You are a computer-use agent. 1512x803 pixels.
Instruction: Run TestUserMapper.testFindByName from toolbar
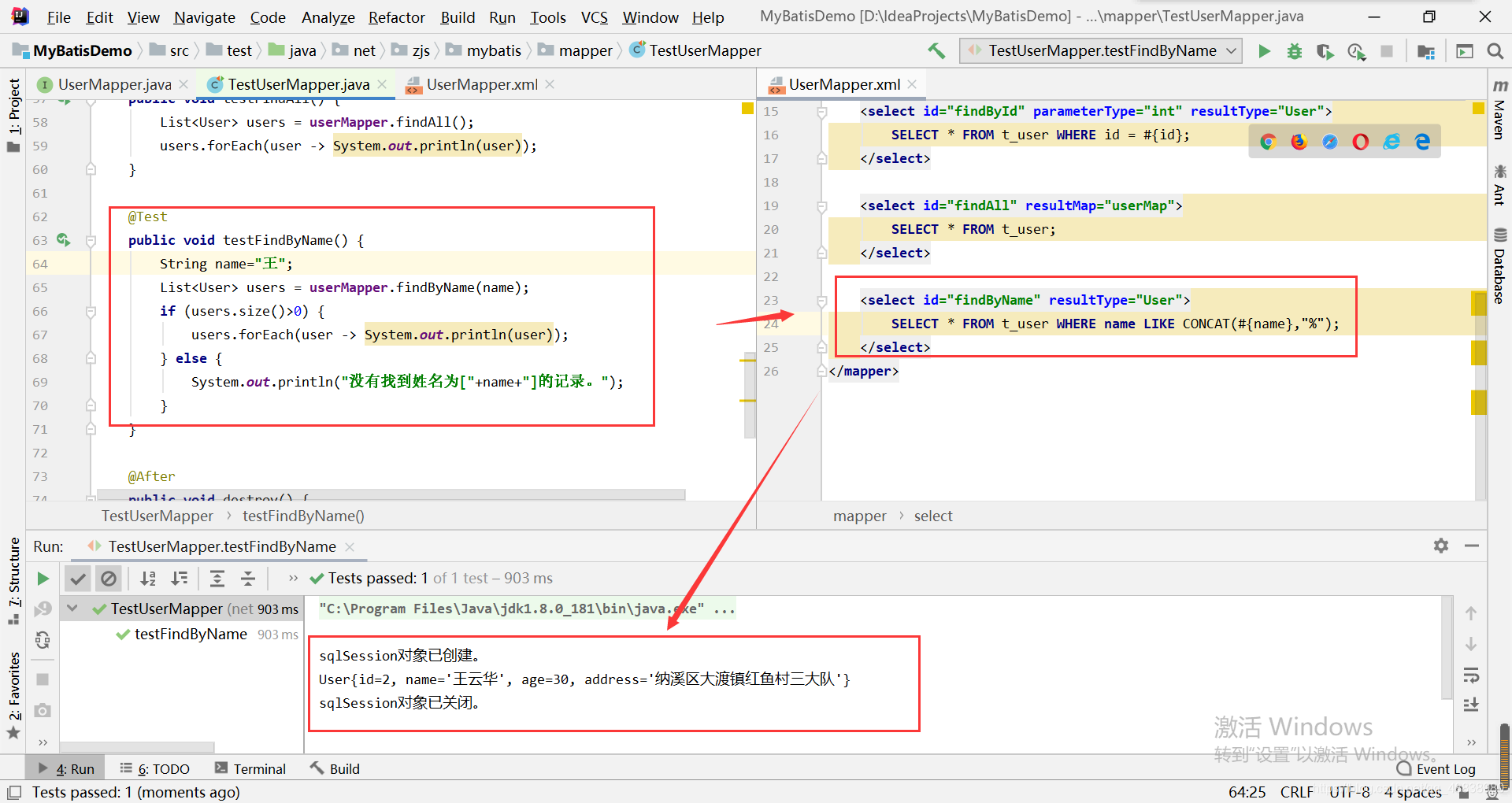1265,51
